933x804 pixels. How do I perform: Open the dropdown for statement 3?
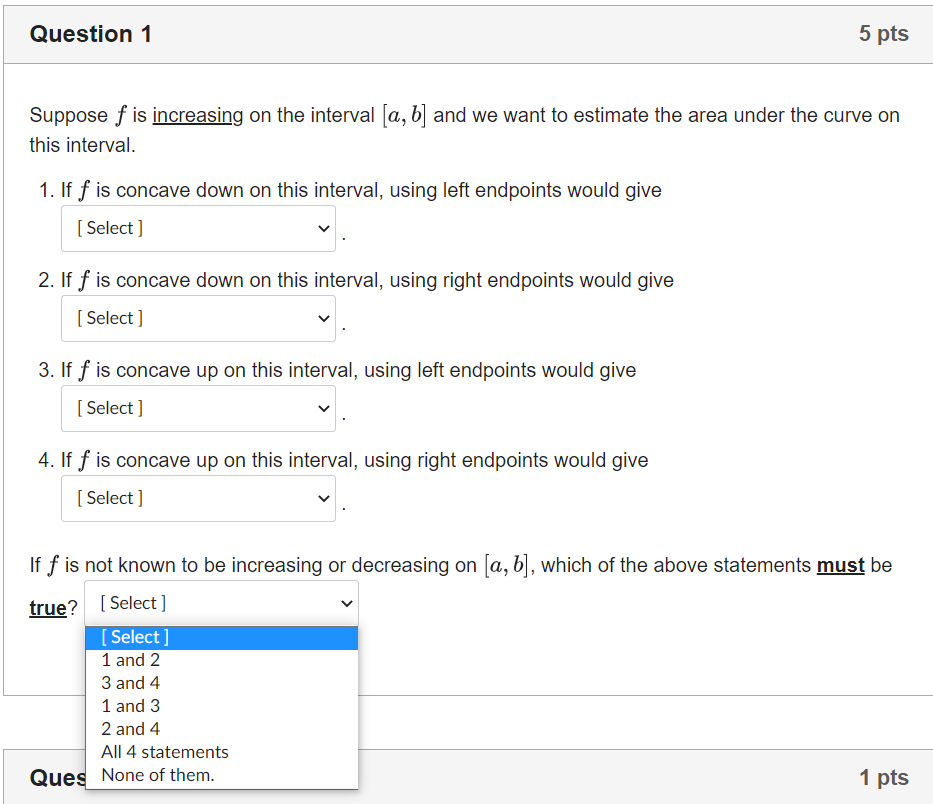click(x=197, y=408)
